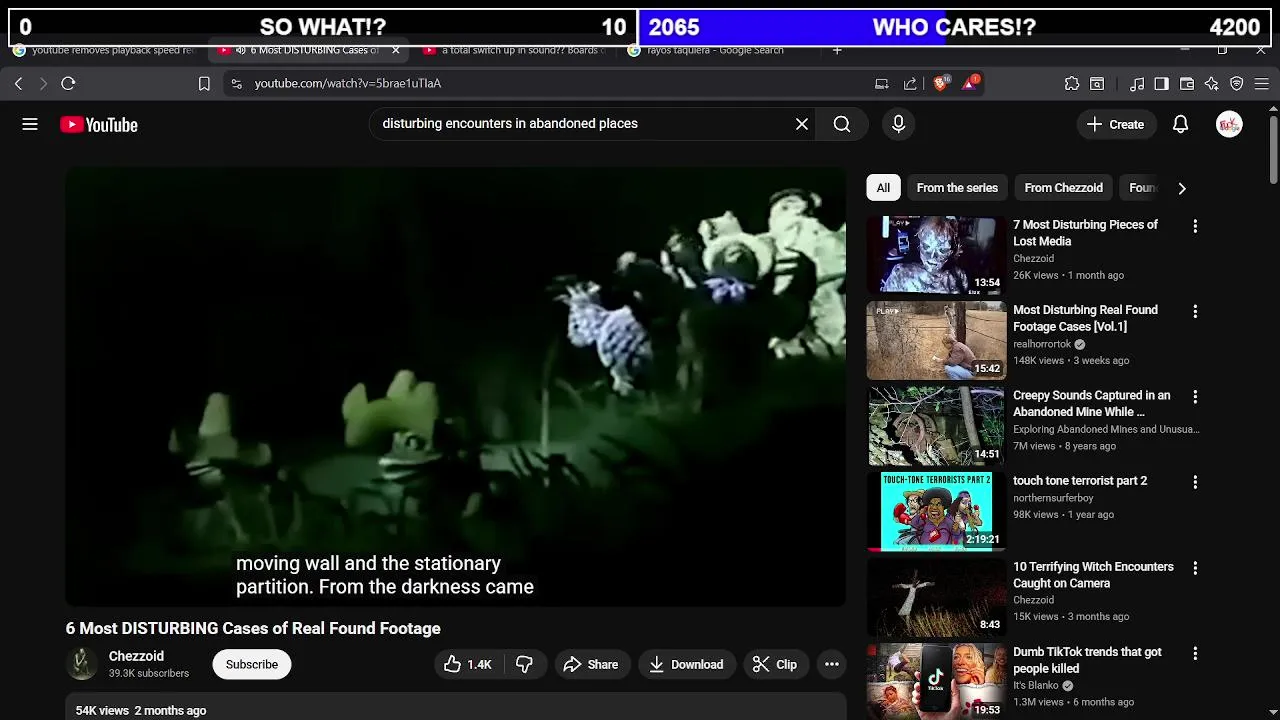Open 'Creepy Sounds Captured in an Abandoned Mine' thumbnail
The width and height of the screenshot is (1280, 720).
[936, 426]
